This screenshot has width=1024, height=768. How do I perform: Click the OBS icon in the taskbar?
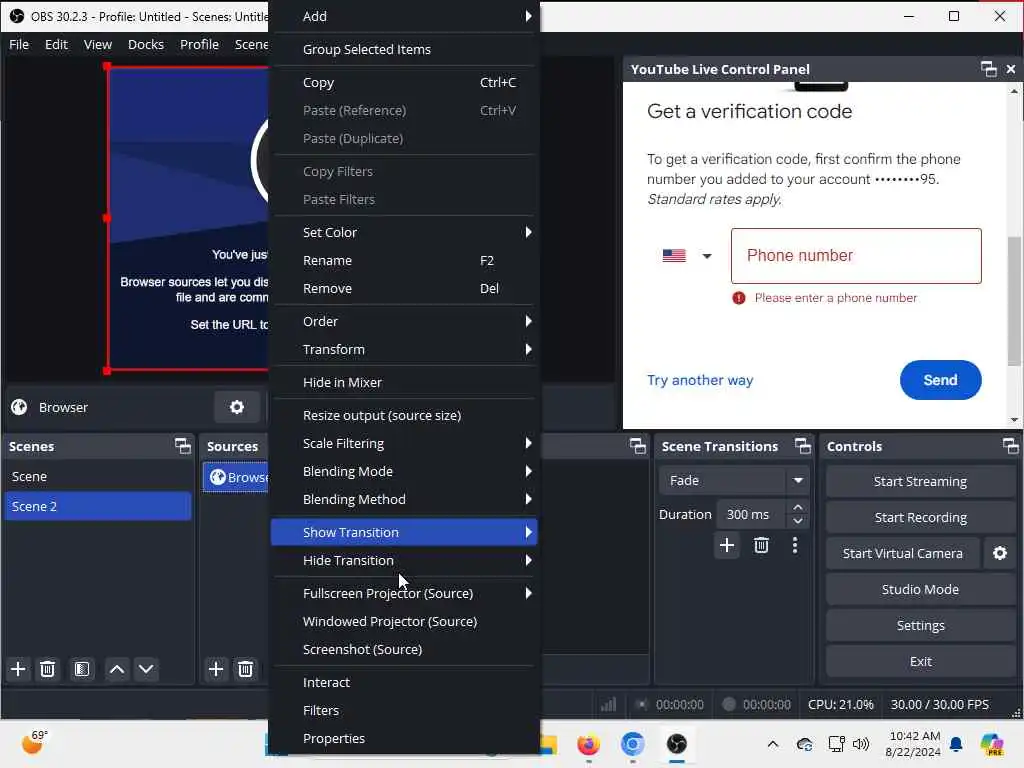(677, 744)
